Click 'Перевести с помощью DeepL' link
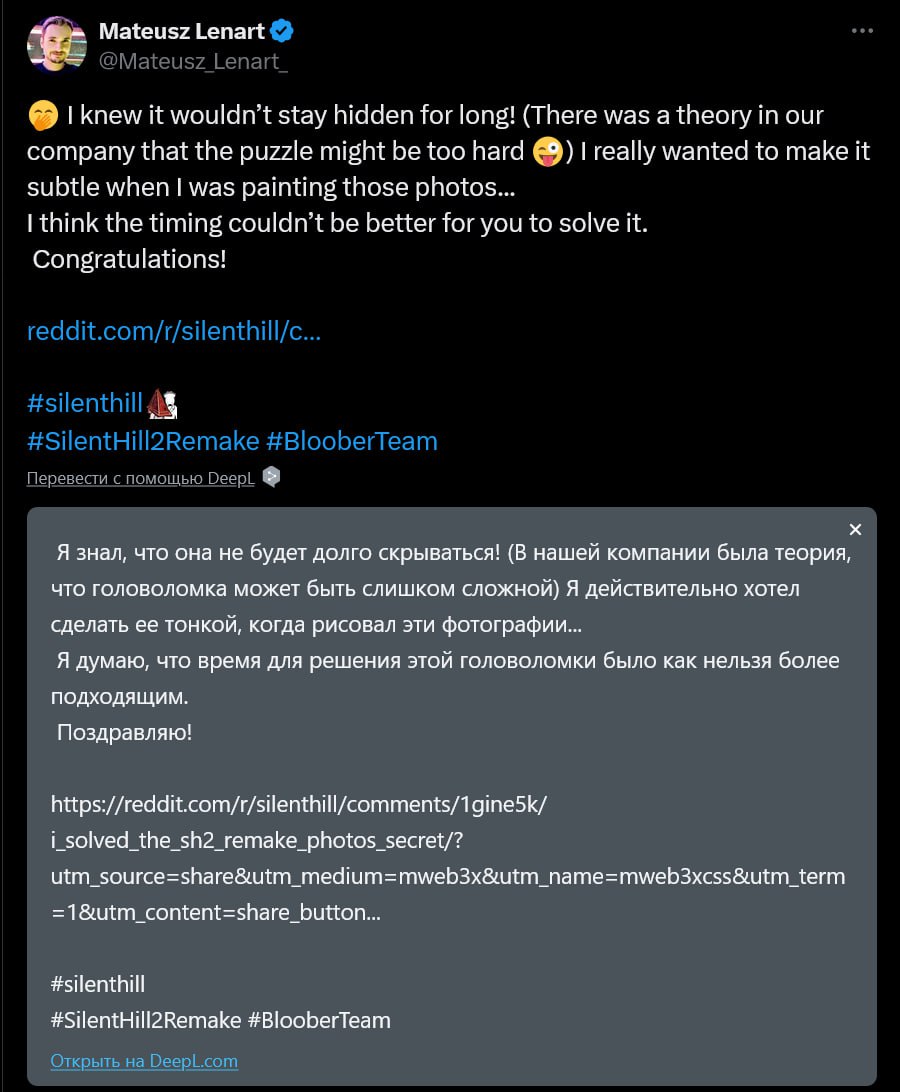Viewport: 900px width, 1092px height. 141,478
